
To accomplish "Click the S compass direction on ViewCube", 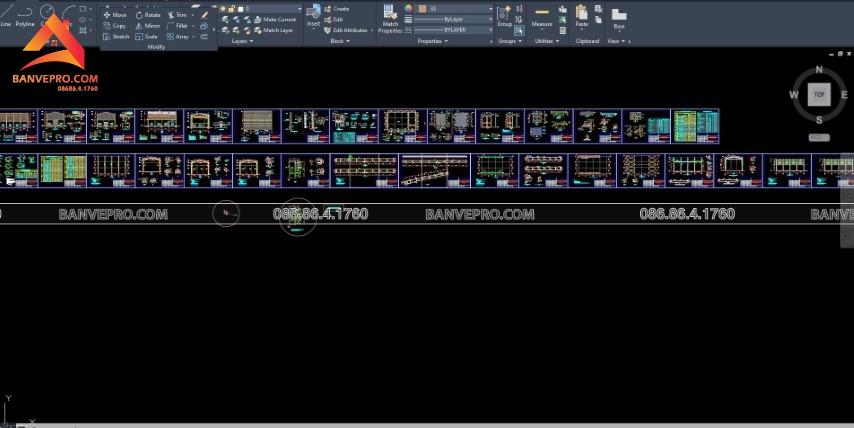I will [x=819, y=120].
